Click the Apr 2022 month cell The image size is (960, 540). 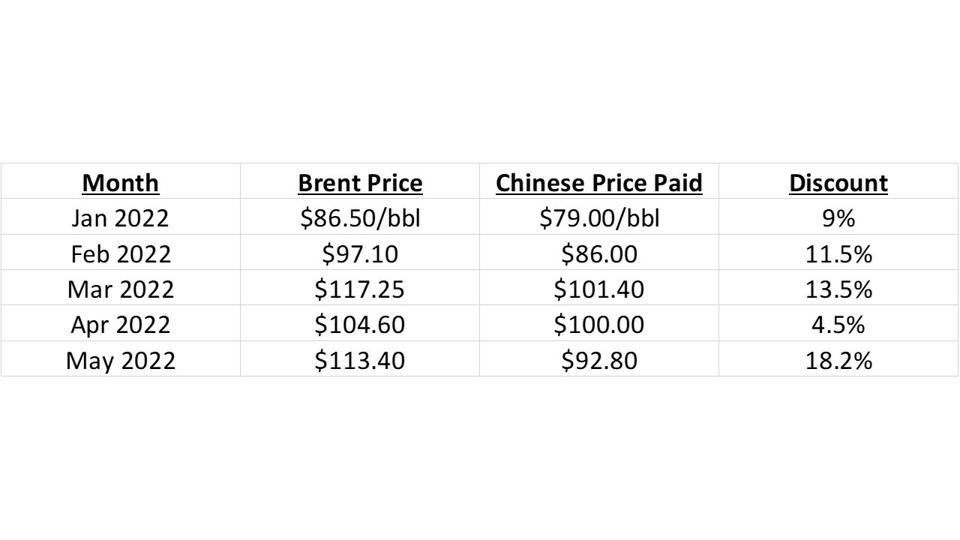pos(120,325)
